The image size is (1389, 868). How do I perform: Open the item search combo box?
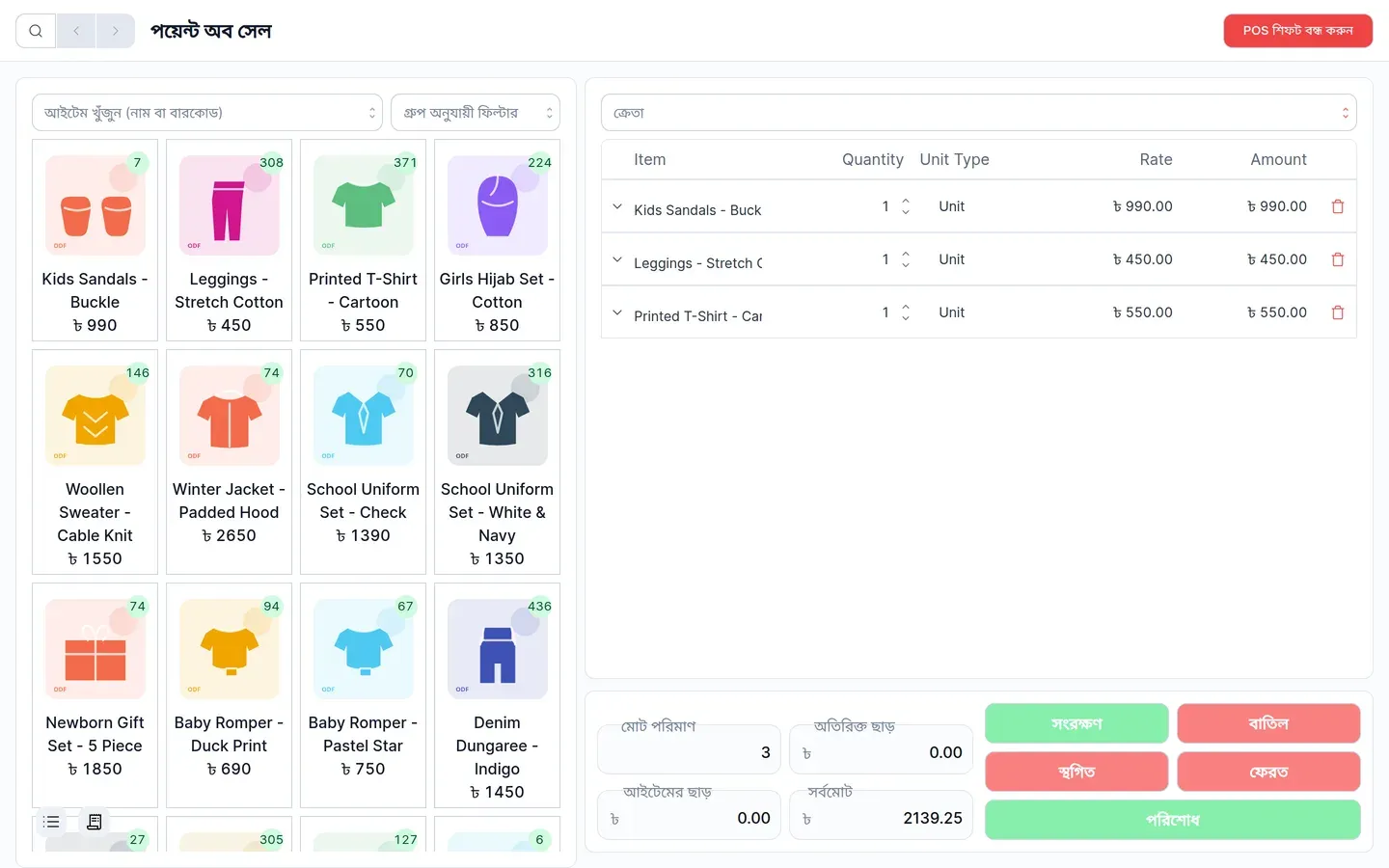(207, 113)
